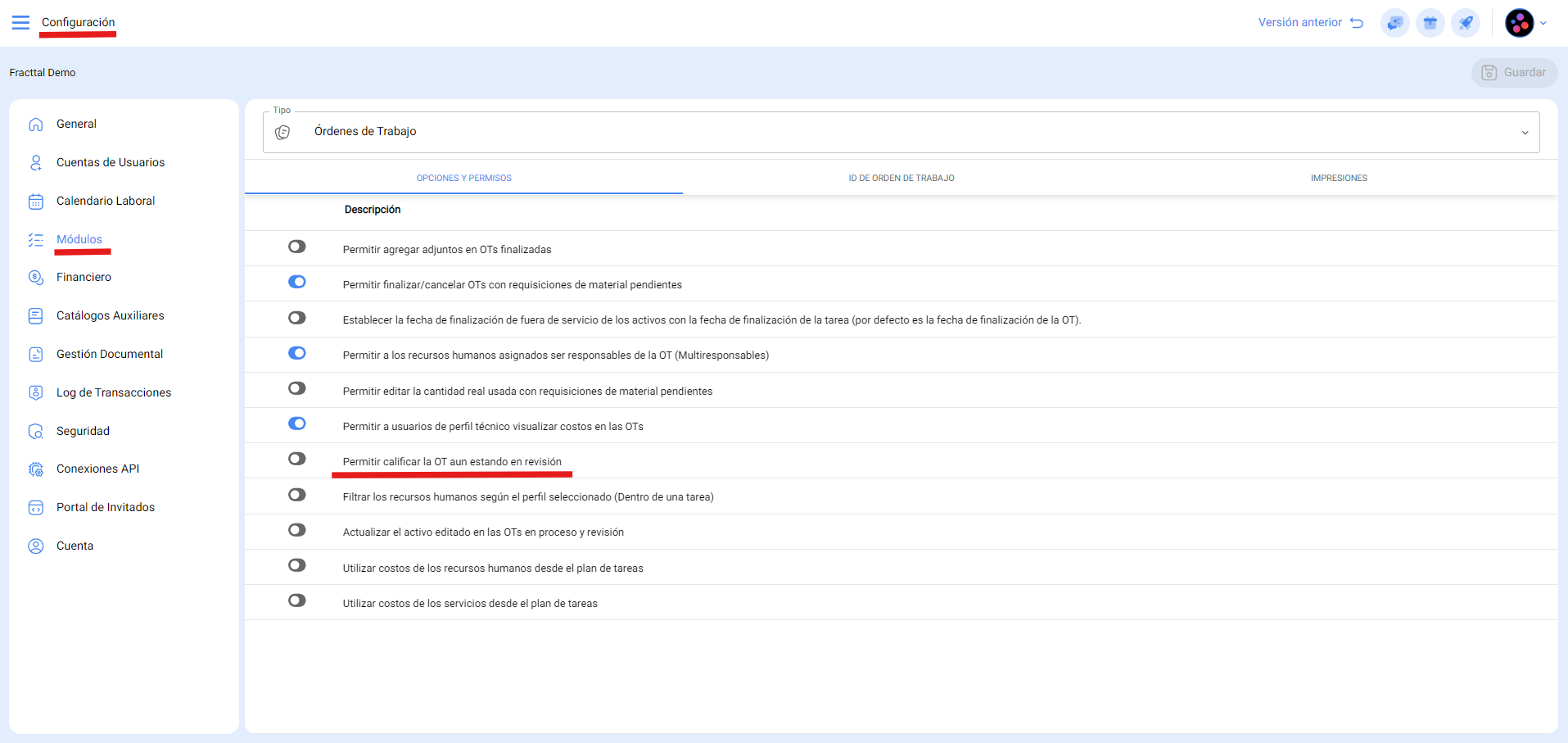1568x743 pixels.
Task: Turn off técnico visualizar costos toggle
Action: point(296,424)
